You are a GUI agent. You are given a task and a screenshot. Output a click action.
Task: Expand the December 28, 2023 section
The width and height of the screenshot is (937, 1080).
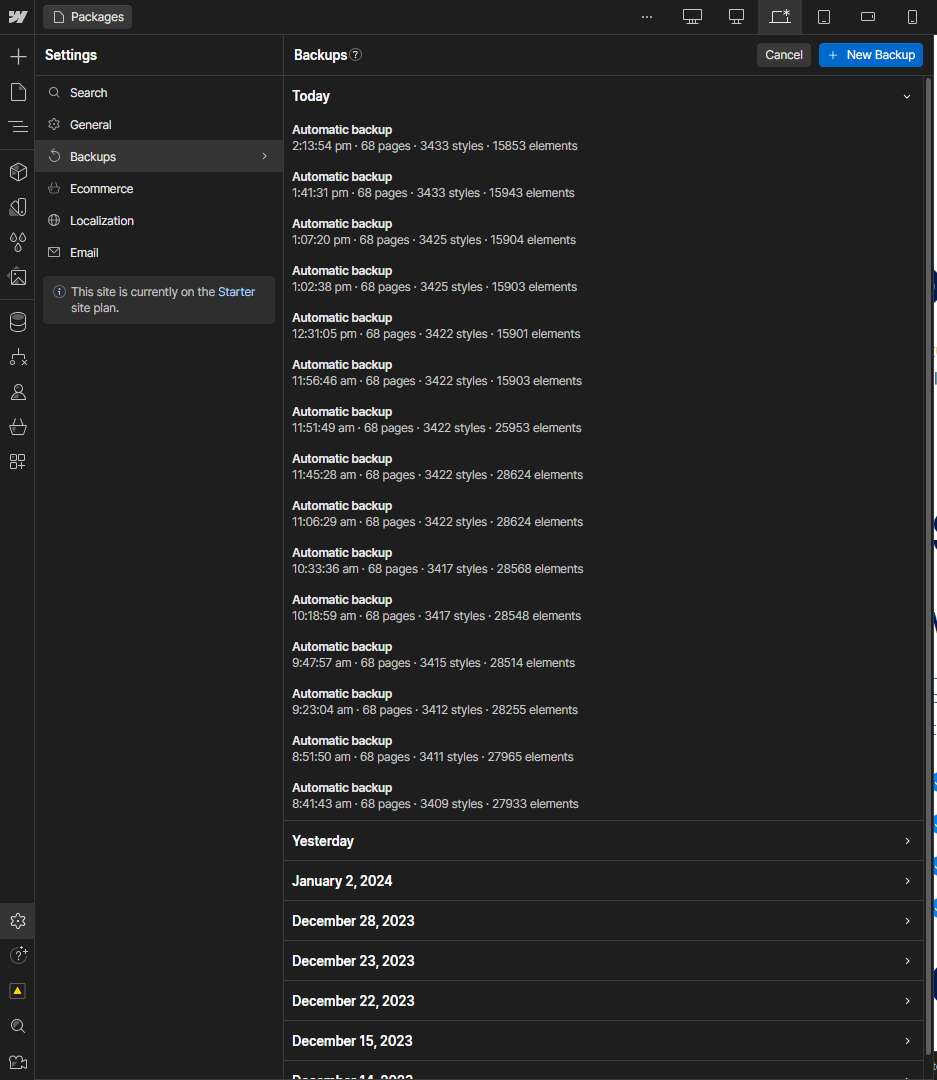tap(604, 921)
